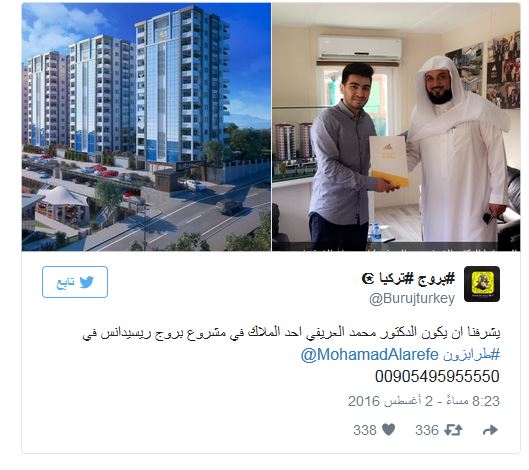Open the Snapchat-style profile avatar
The width and height of the screenshot is (529, 470).
(x=482, y=284)
